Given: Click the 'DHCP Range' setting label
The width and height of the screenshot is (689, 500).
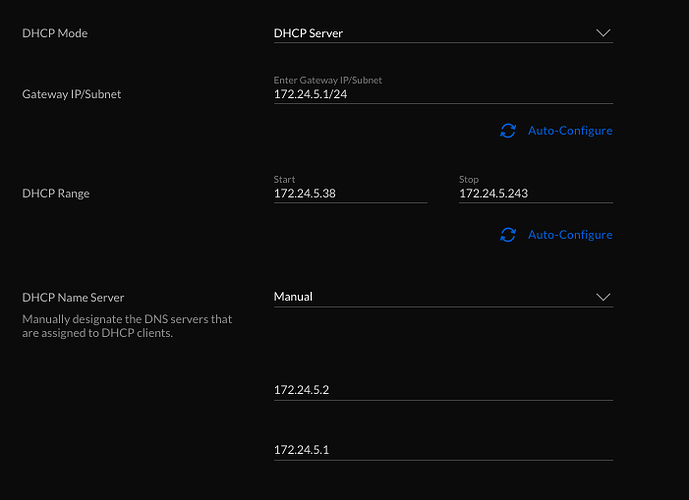Looking at the screenshot, I should (56, 194).
